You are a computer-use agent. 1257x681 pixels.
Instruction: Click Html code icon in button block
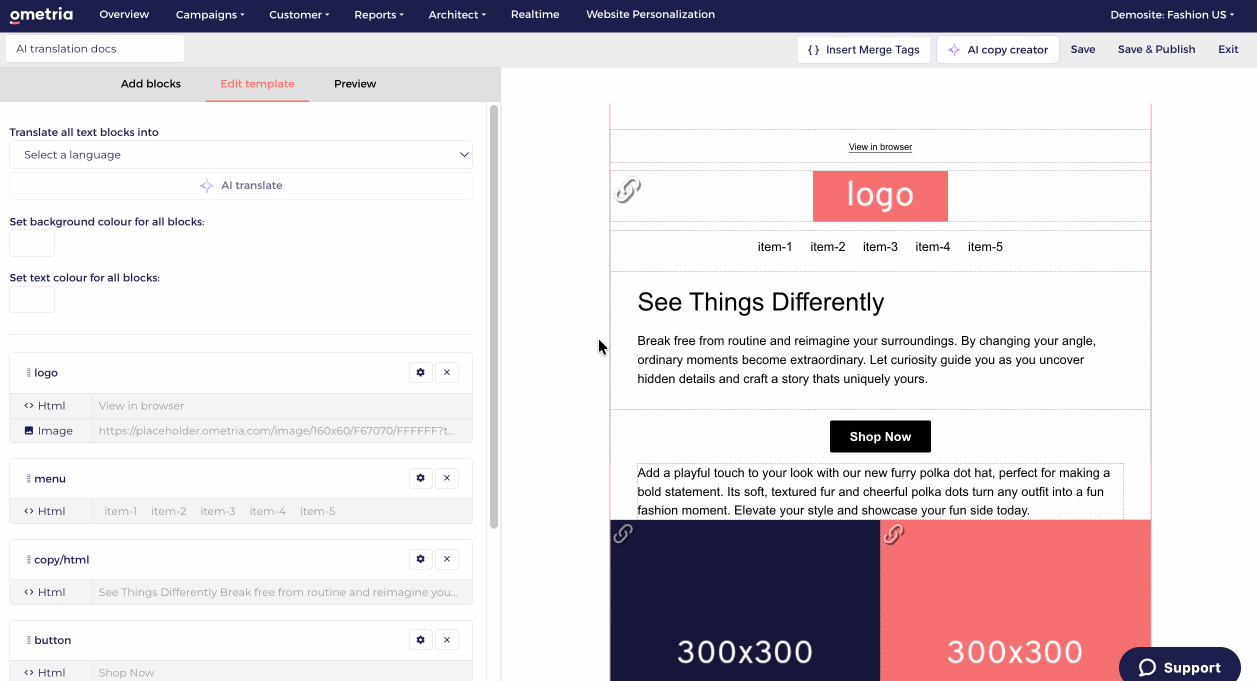(x=29, y=673)
